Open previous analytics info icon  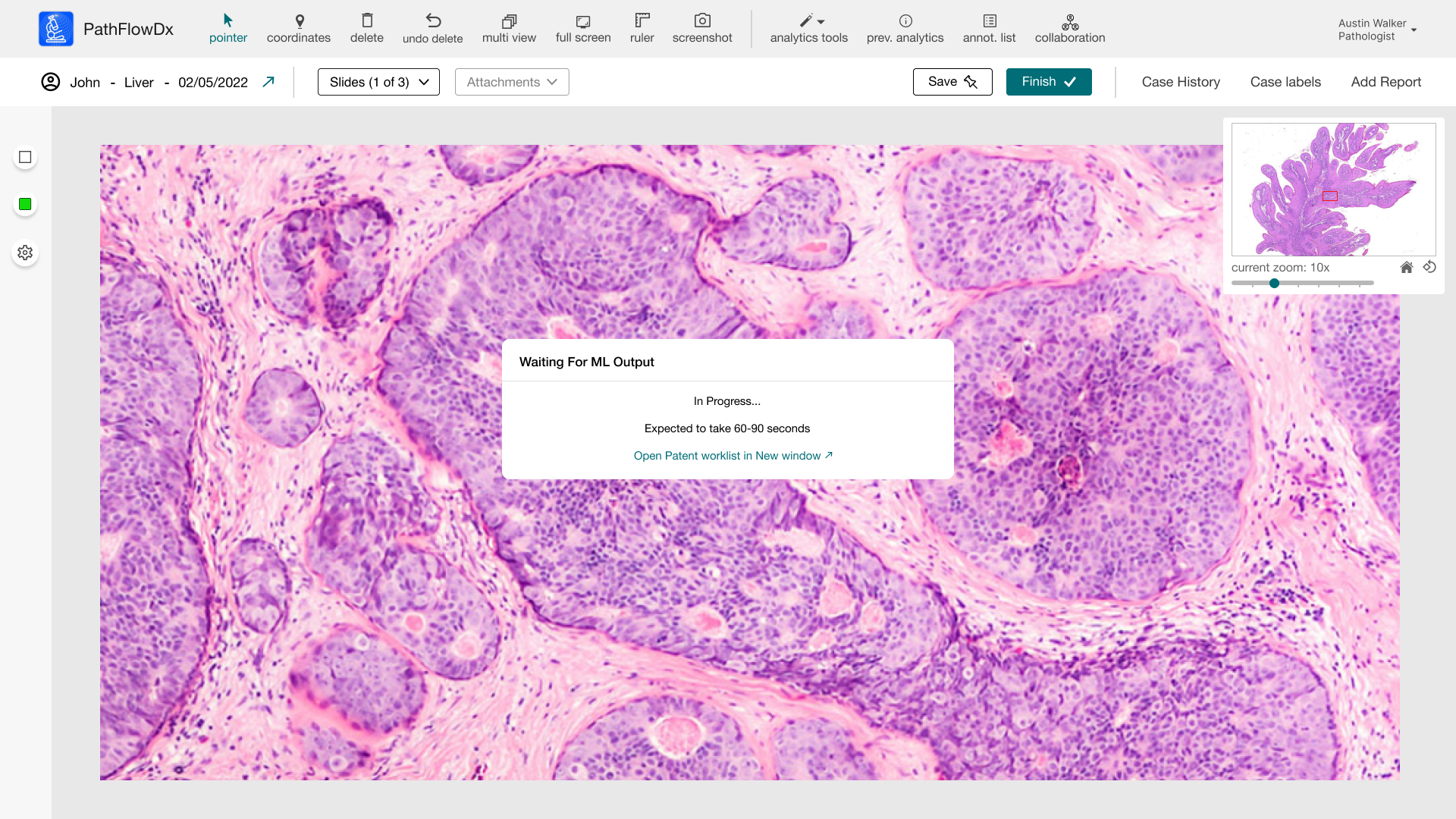(x=905, y=28)
